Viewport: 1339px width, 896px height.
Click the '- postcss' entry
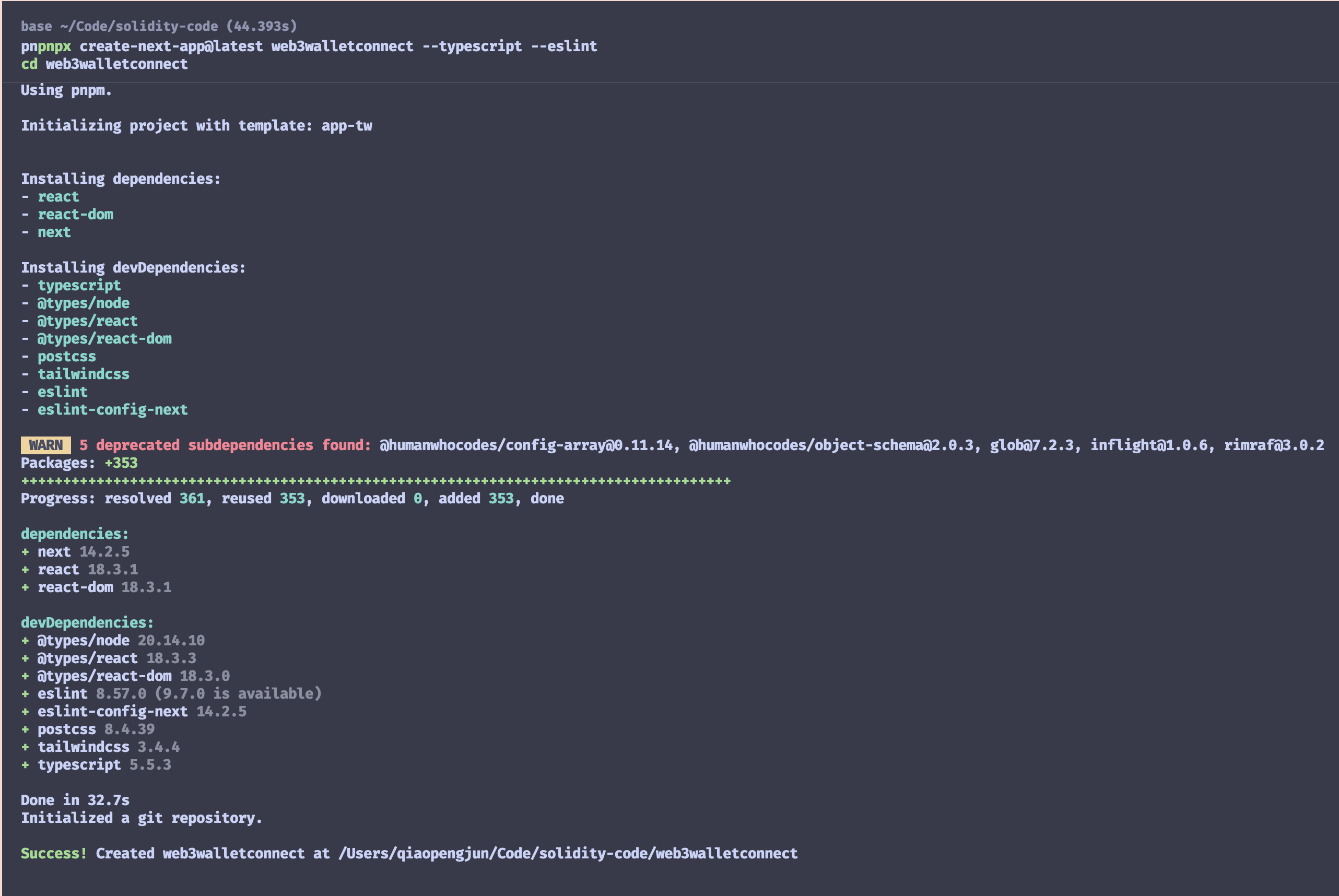58,357
